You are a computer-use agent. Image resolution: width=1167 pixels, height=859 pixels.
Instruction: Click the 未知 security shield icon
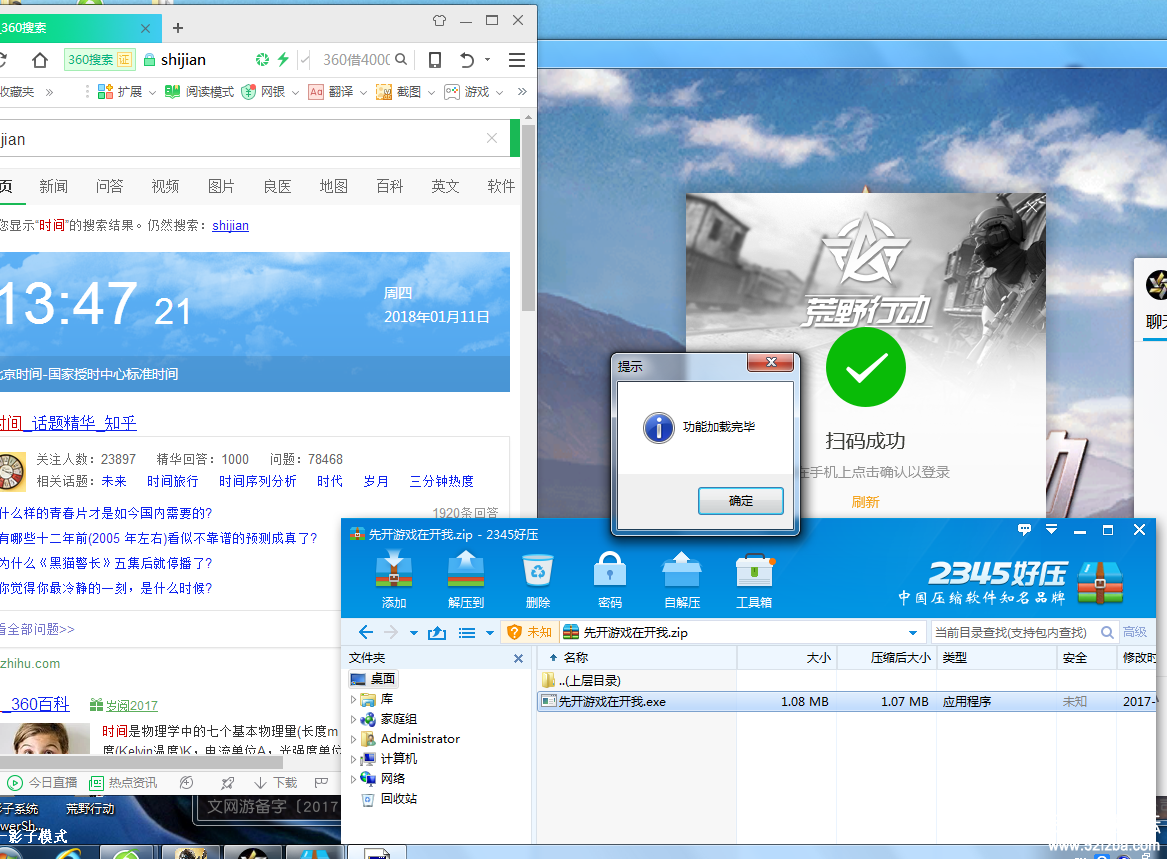tap(514, 632)
